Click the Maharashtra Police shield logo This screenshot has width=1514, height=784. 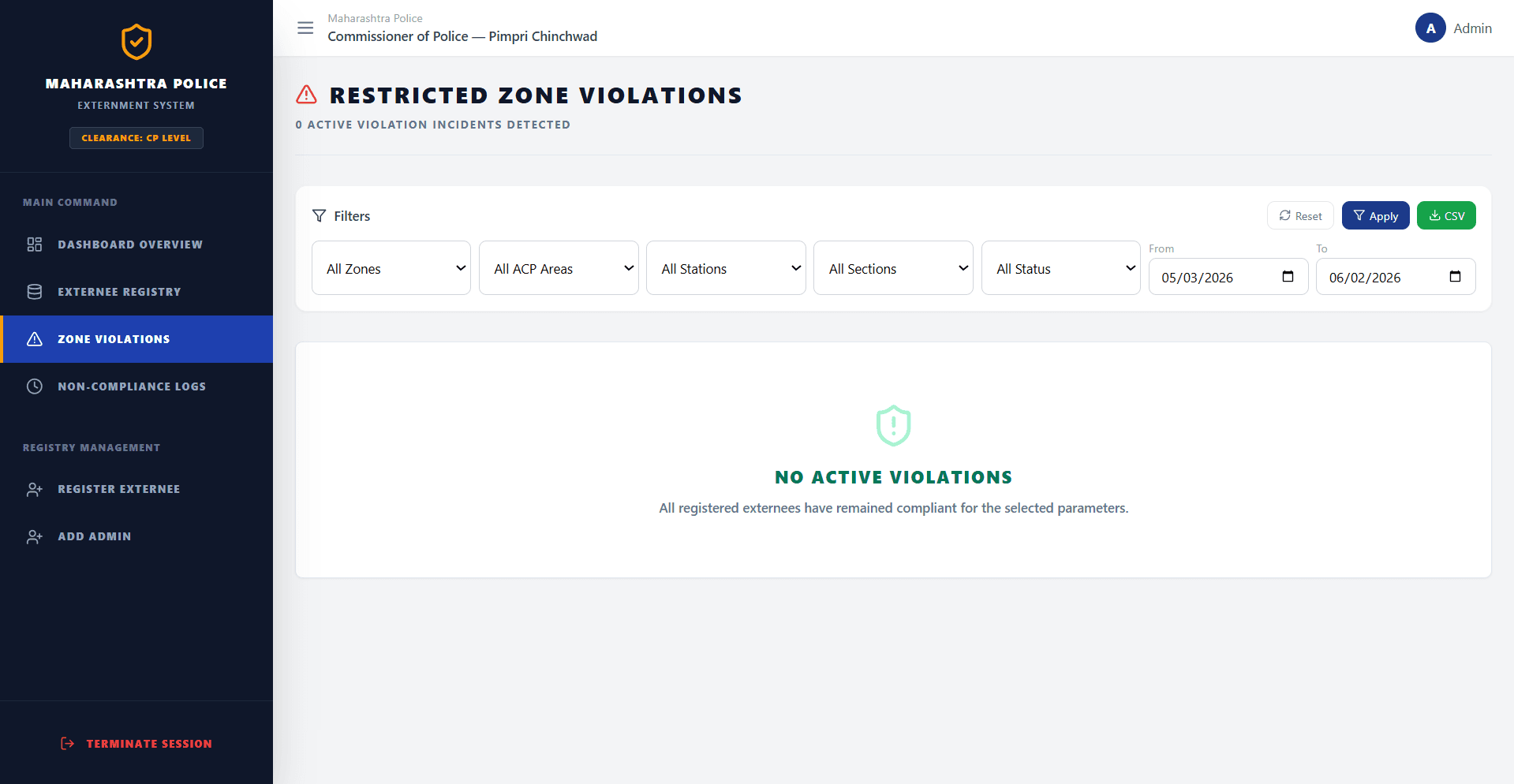(x=136, y=42)
